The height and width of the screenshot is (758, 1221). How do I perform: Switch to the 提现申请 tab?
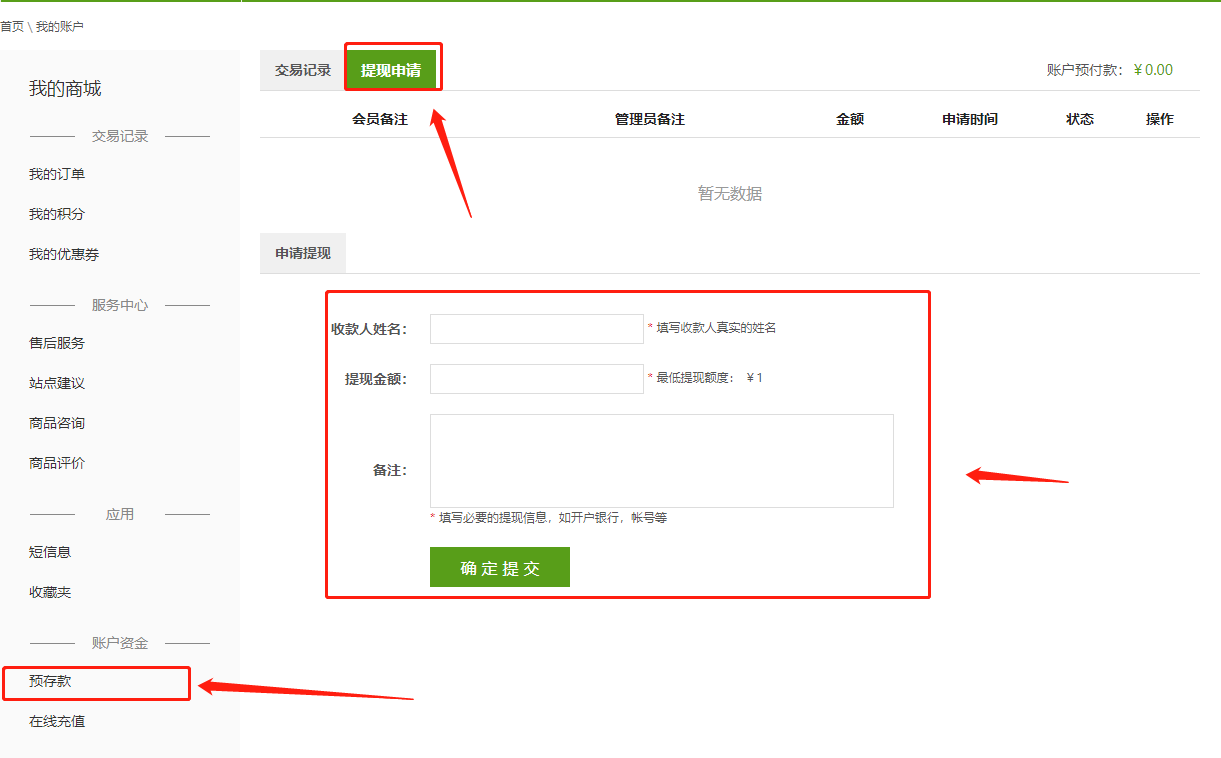(x=391, y=71)
